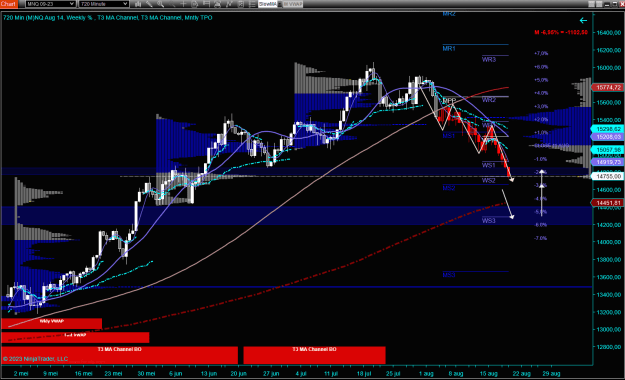Click the purple 14919,73 price marker
This screenshot has height=380, width=625.
pyautogui.click(x=608, y=162)
